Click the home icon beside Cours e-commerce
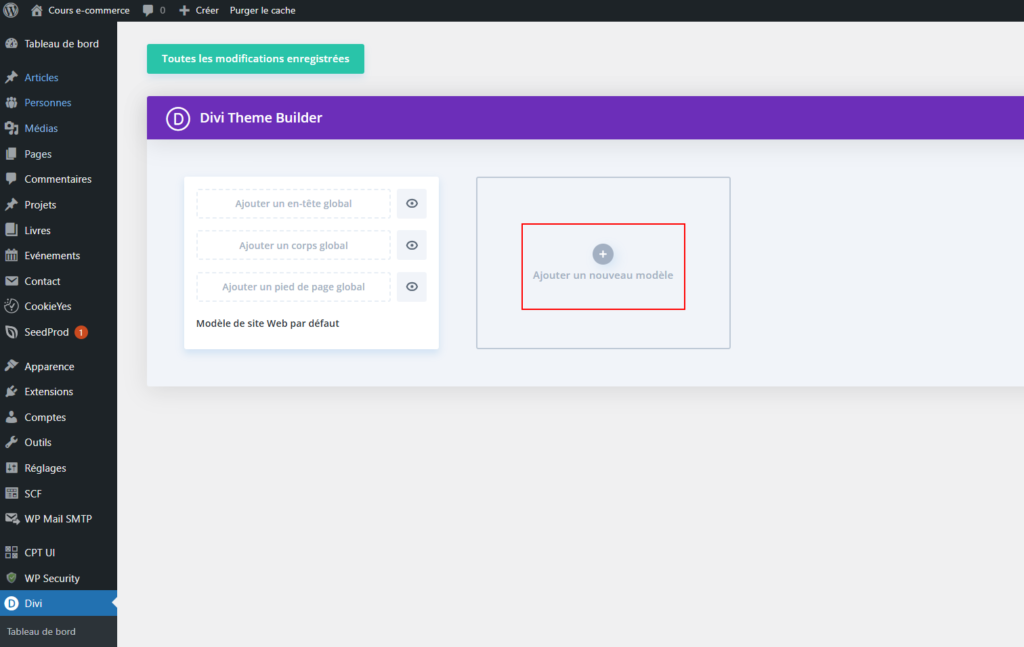 (x=37, y=10)
